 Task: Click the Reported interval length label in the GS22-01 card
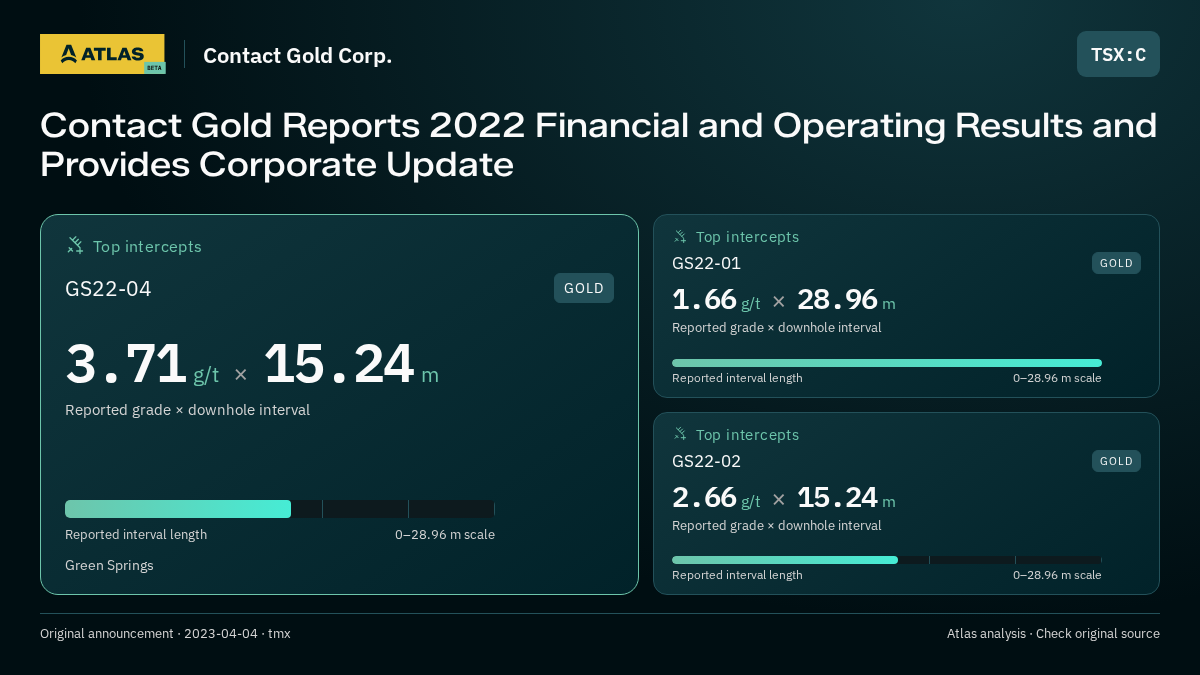[737, 378]
